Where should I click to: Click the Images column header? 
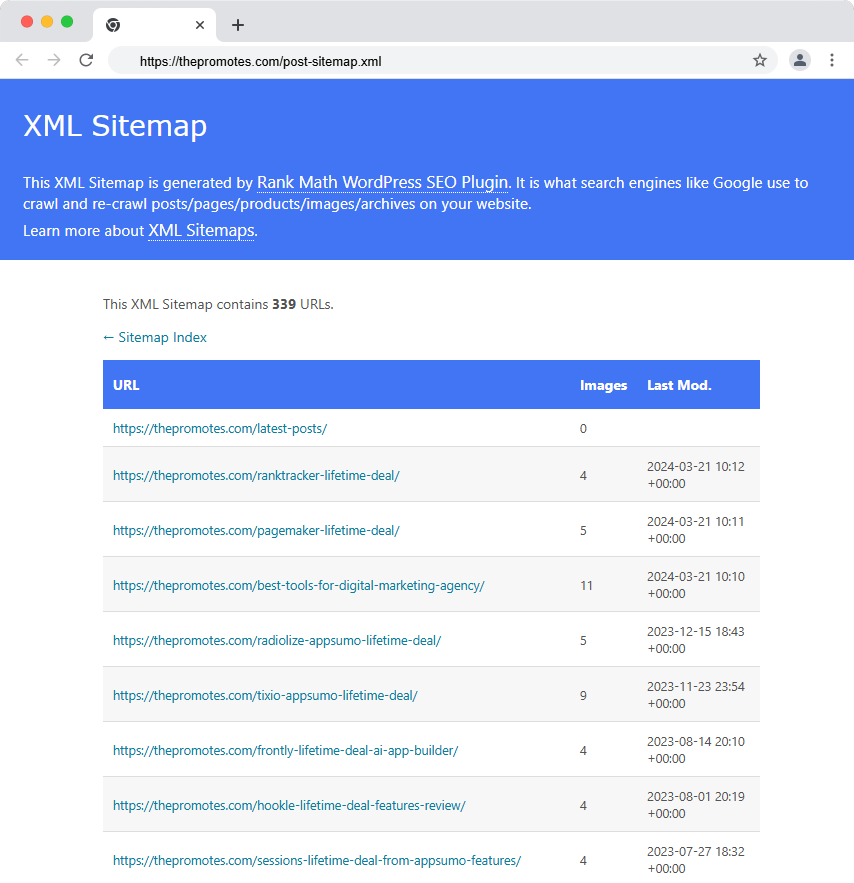603,385
